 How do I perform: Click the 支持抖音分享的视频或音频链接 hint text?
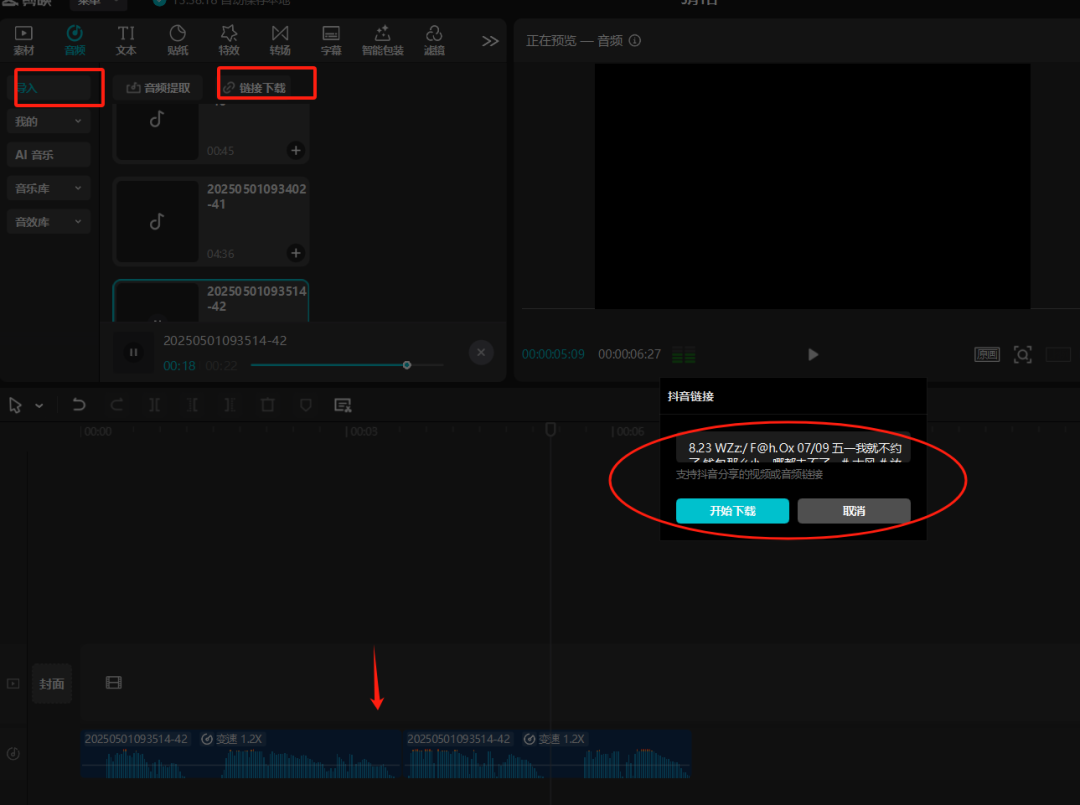click(x=749, y=474)
